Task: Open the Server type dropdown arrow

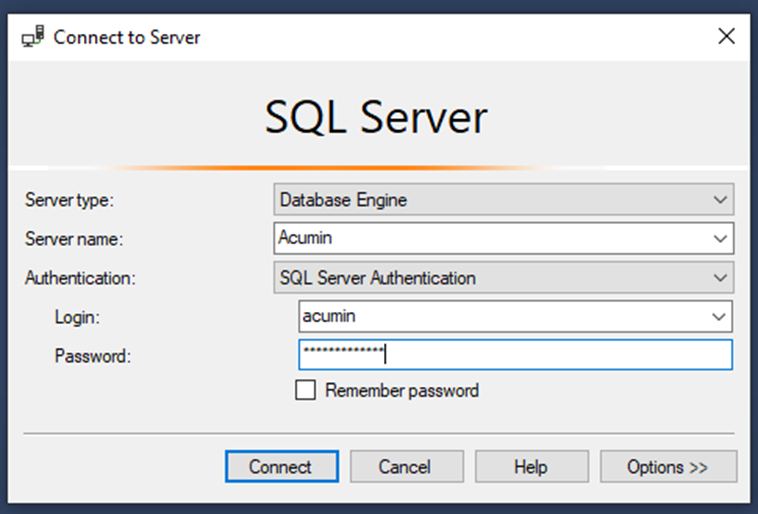Action: tap(720, 199)
